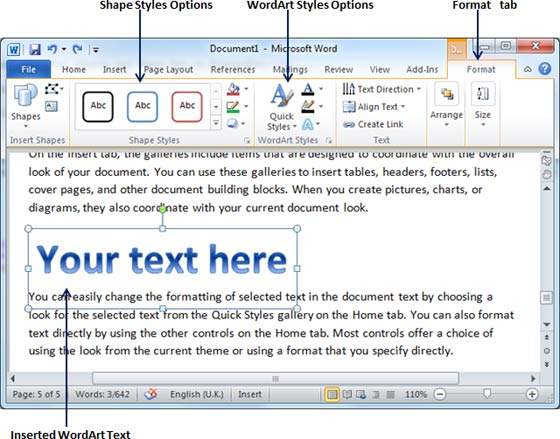Save the document with the floppy disk icon
Image resolution: width=560 pixels, height=439 pixels.
35,49
